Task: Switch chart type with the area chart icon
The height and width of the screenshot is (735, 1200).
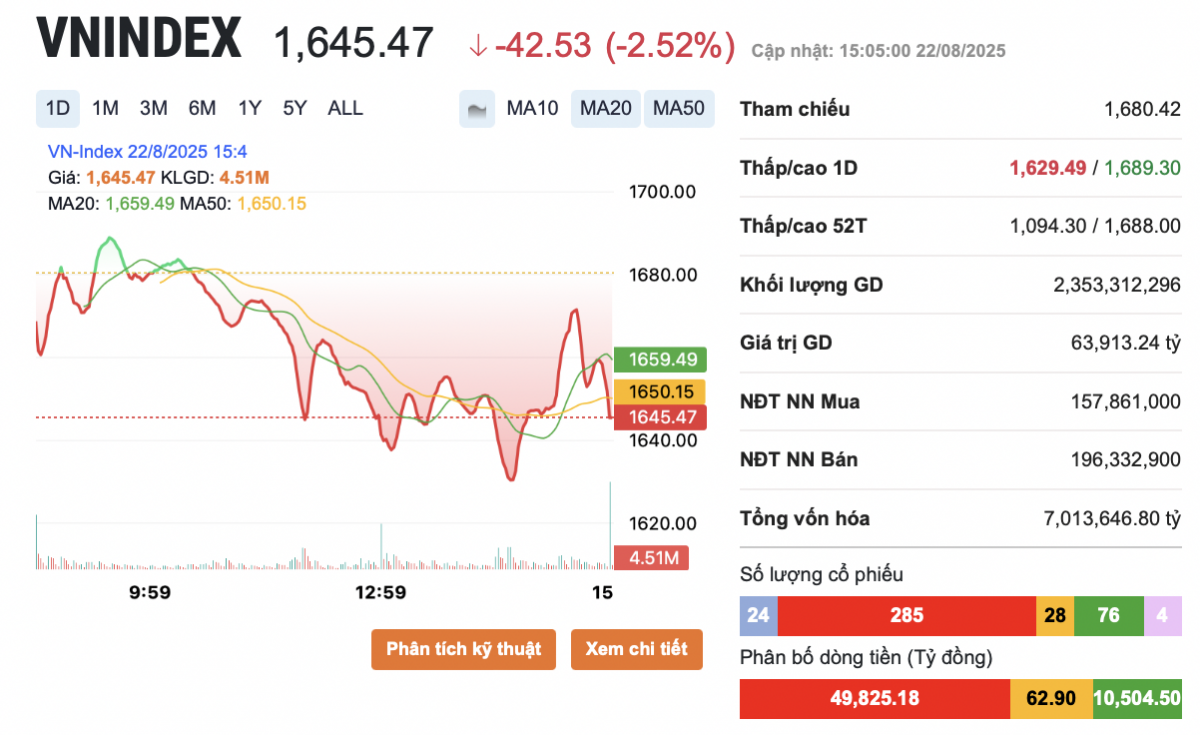Action: [477, 109]
